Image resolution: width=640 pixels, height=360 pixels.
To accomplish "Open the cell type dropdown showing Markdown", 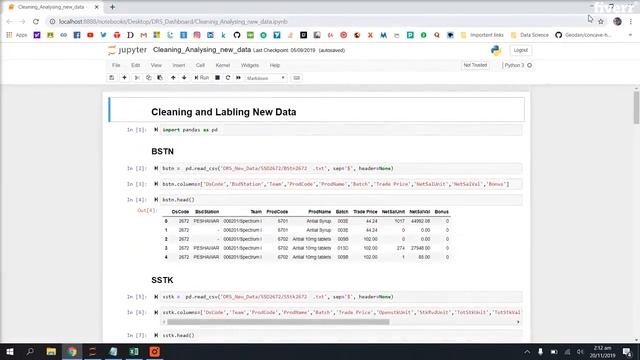I will 266,78.
